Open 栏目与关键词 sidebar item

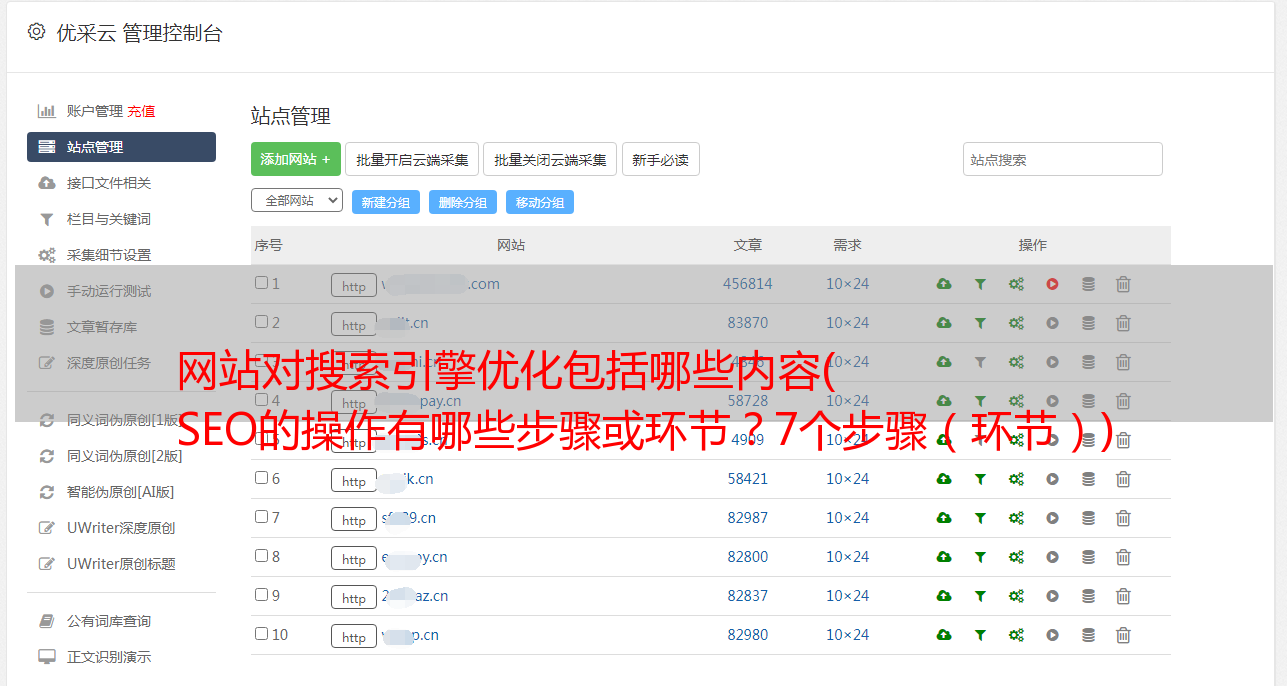(x=109, y=219)
